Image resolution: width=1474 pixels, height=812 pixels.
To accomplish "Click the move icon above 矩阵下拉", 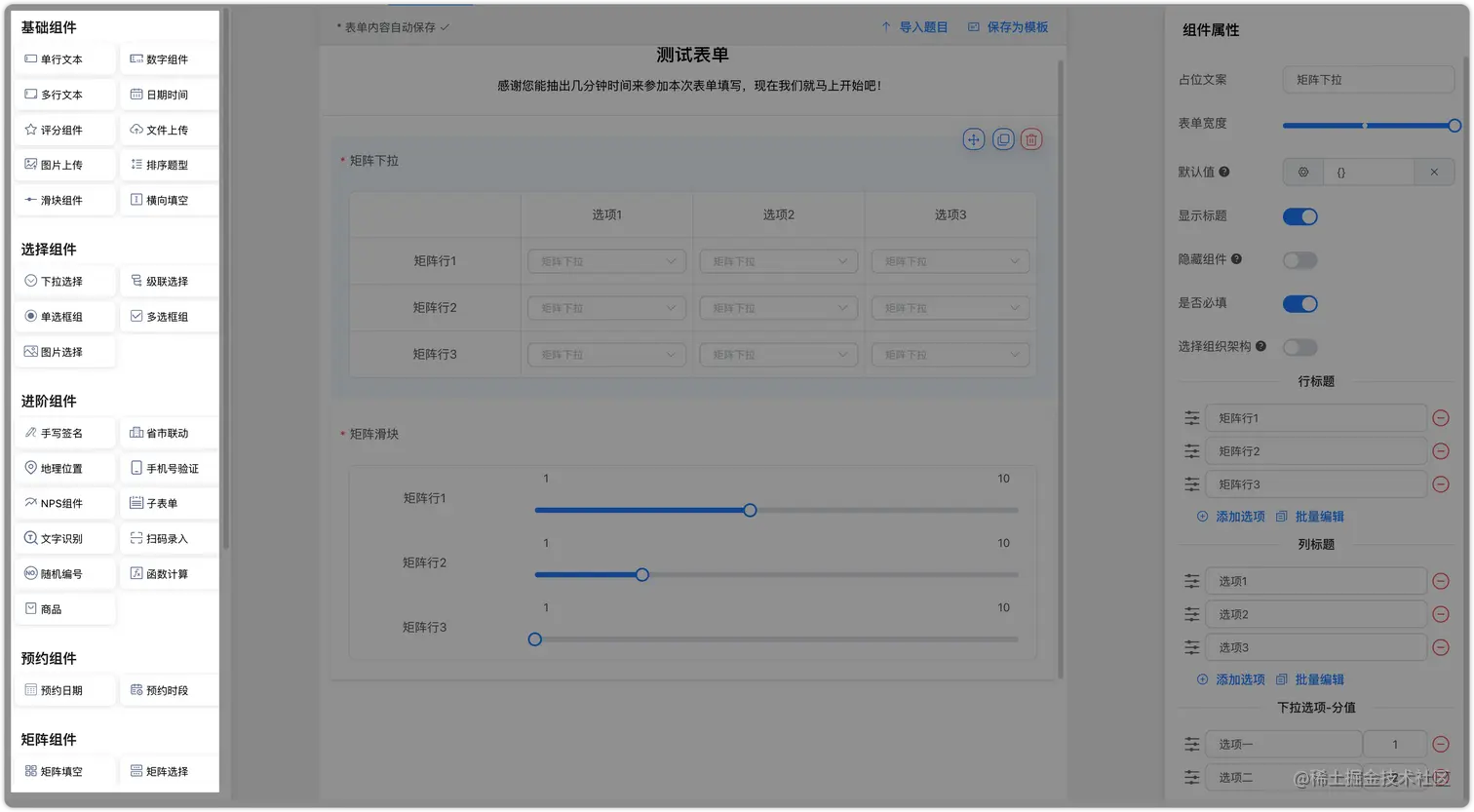I will coord(973,139).
